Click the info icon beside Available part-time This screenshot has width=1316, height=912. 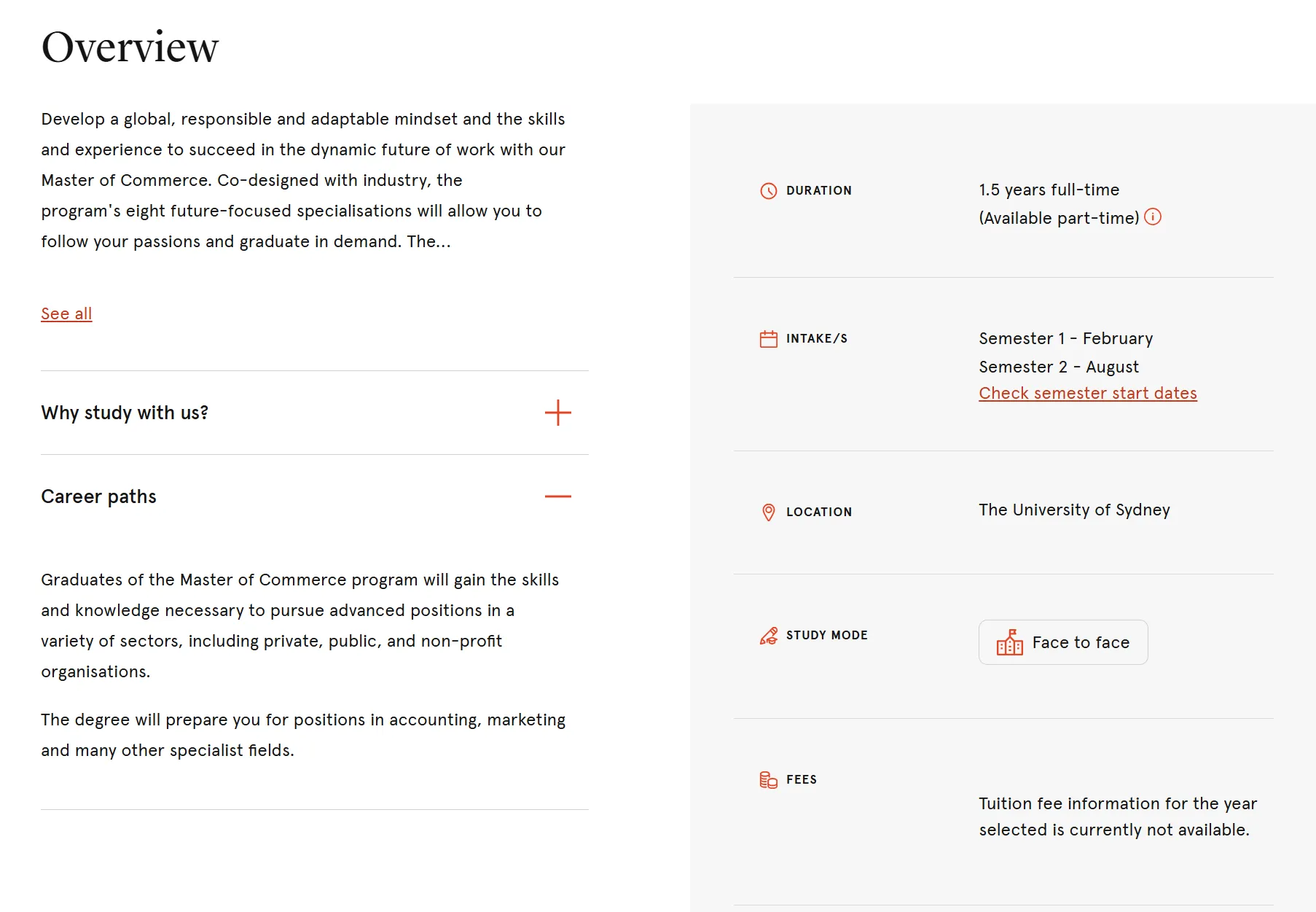1153,217
